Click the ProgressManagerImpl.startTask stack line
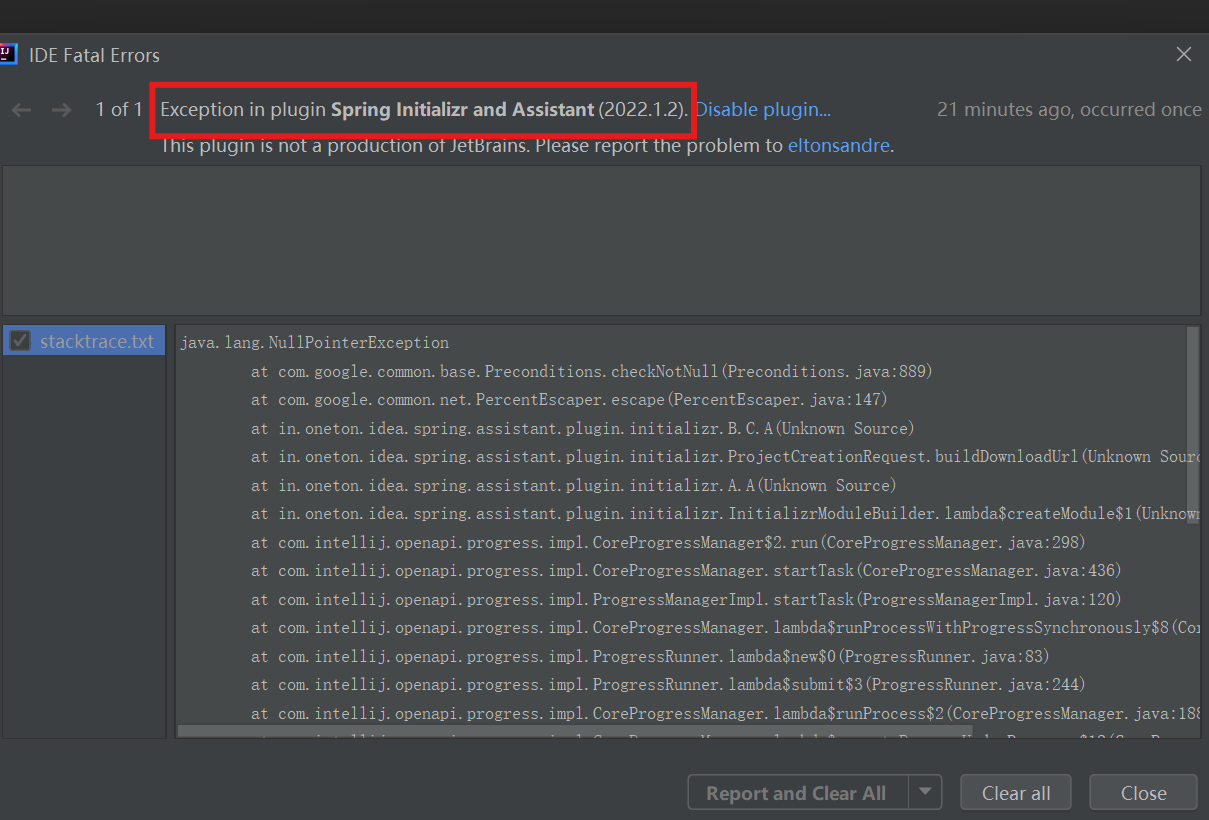Image resolution: width=1209 pixels, height=820 pixels. click(x=686, y=599)
